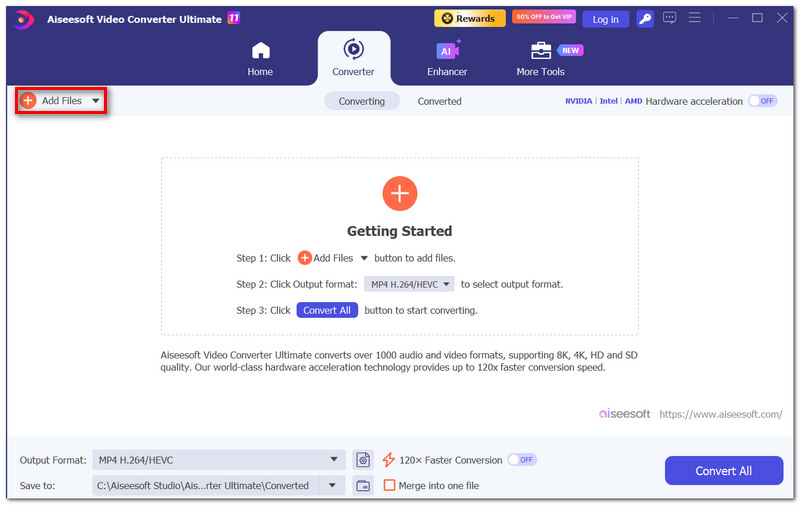Screen dimensions: 800x505
Task: Switch to the Converter tab
Action: point(354,58)
